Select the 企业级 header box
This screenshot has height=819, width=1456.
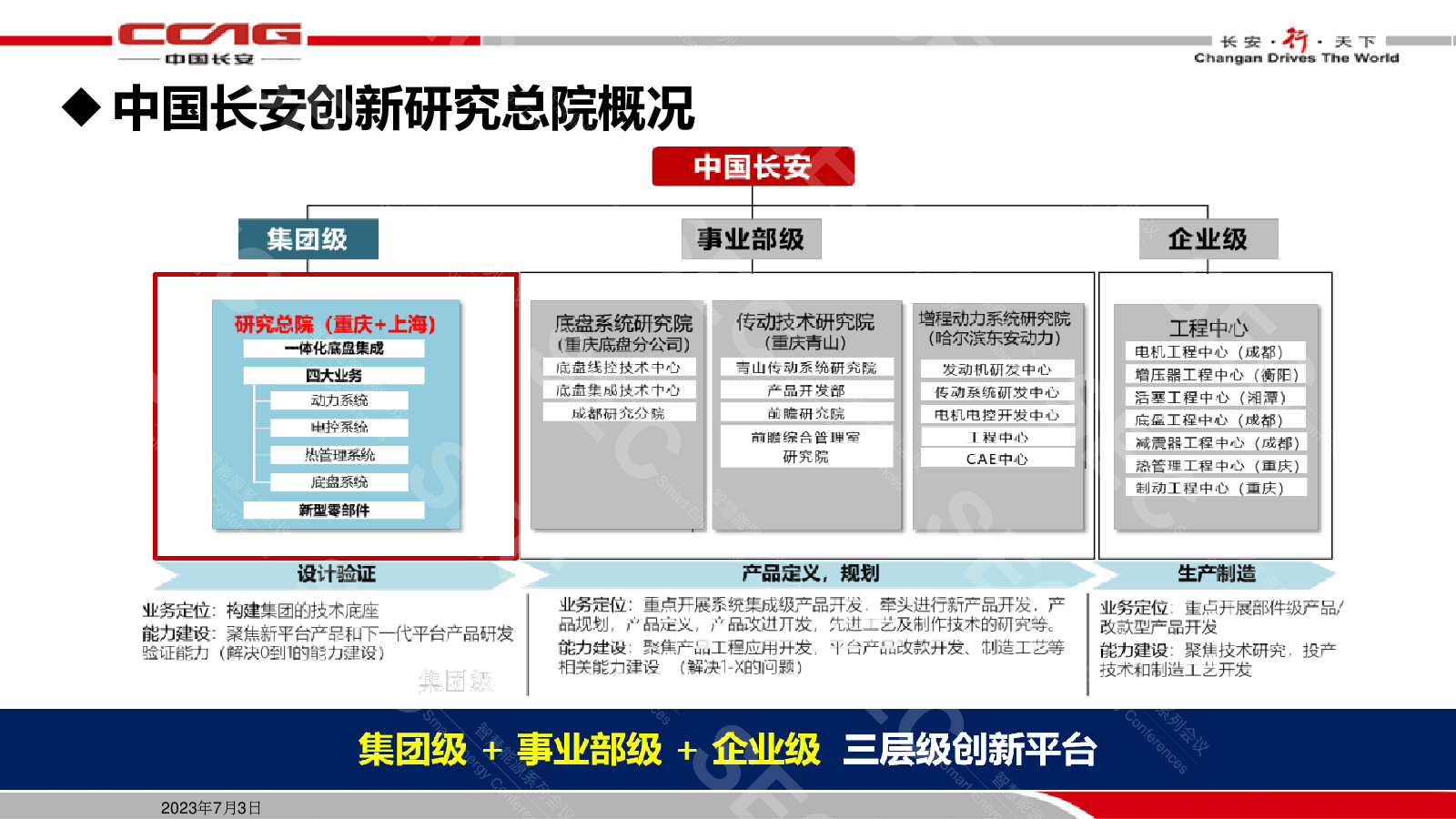[1208, 239]
